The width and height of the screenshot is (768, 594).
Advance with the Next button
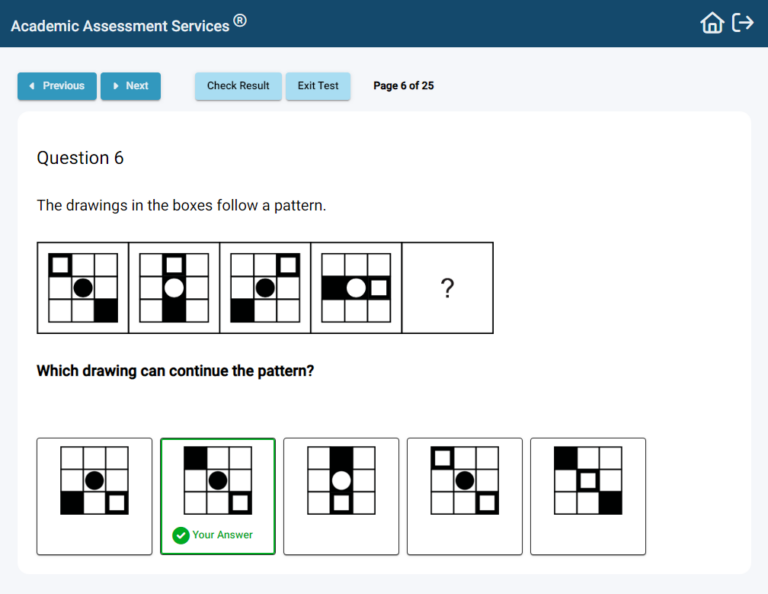pos(130,86)
